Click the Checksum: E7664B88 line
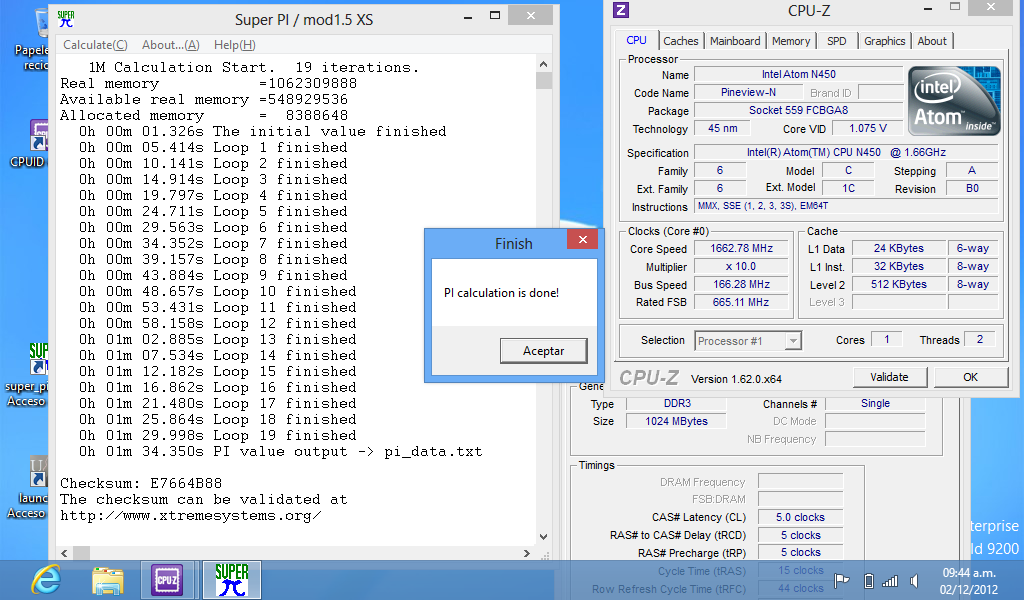The width and height of the screenshot is (1024, 600). 141,484
